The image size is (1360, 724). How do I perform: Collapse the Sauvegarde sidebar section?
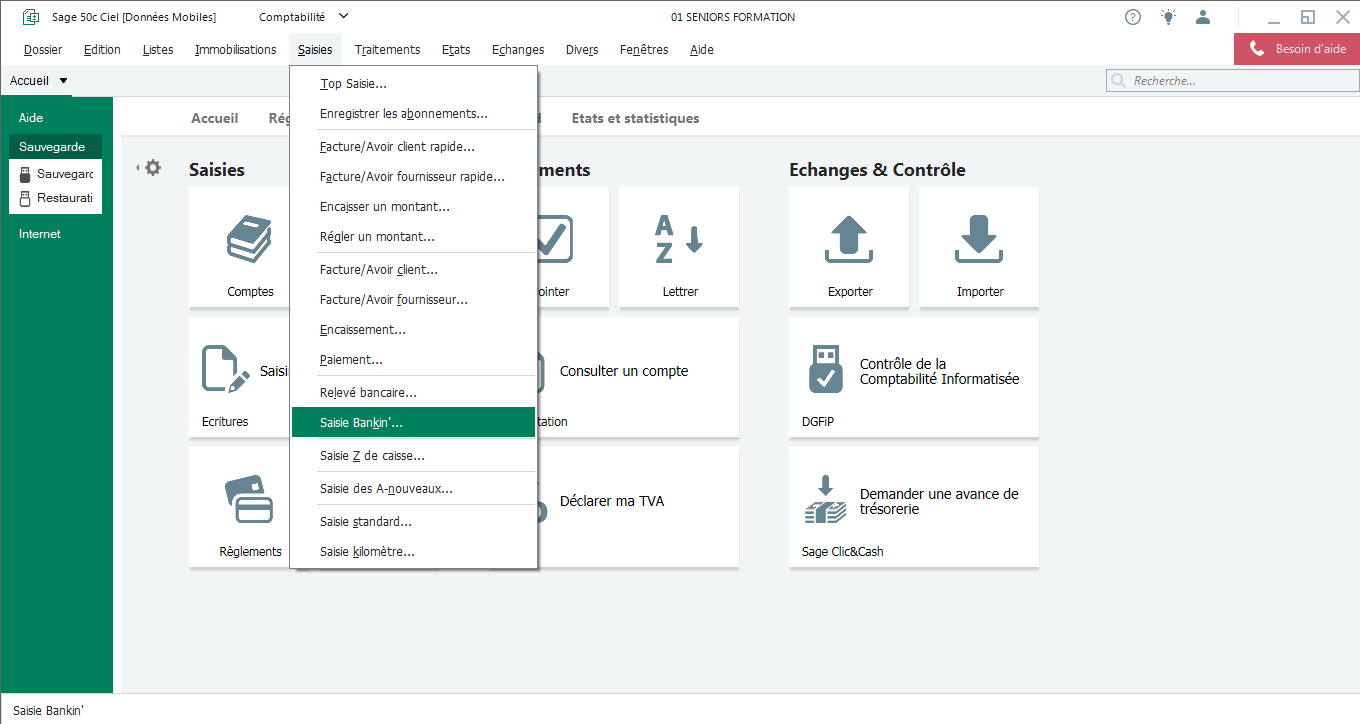(56, 147)
